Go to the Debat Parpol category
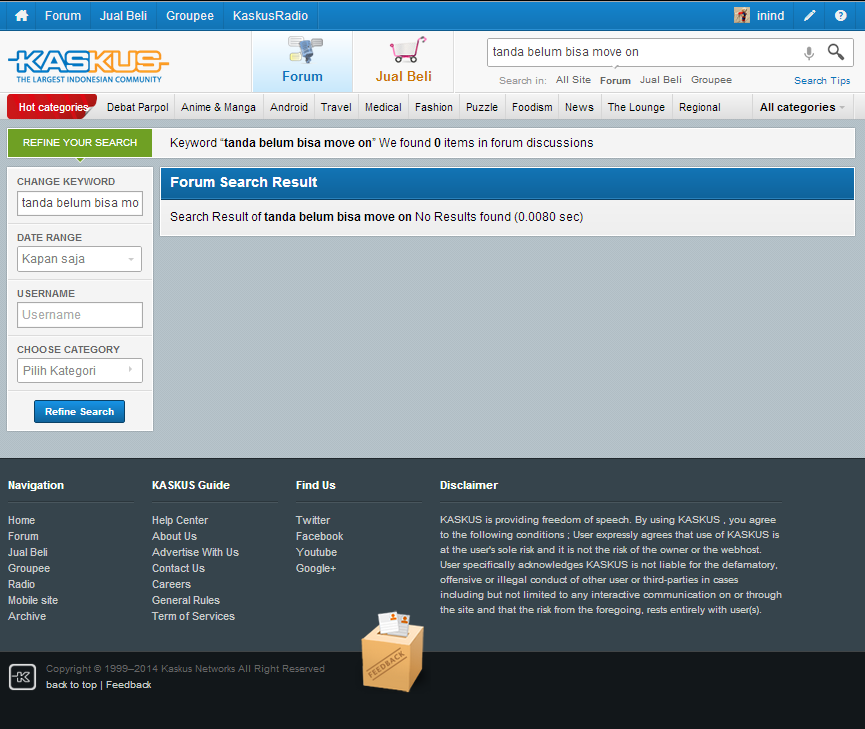 [138, 107]
